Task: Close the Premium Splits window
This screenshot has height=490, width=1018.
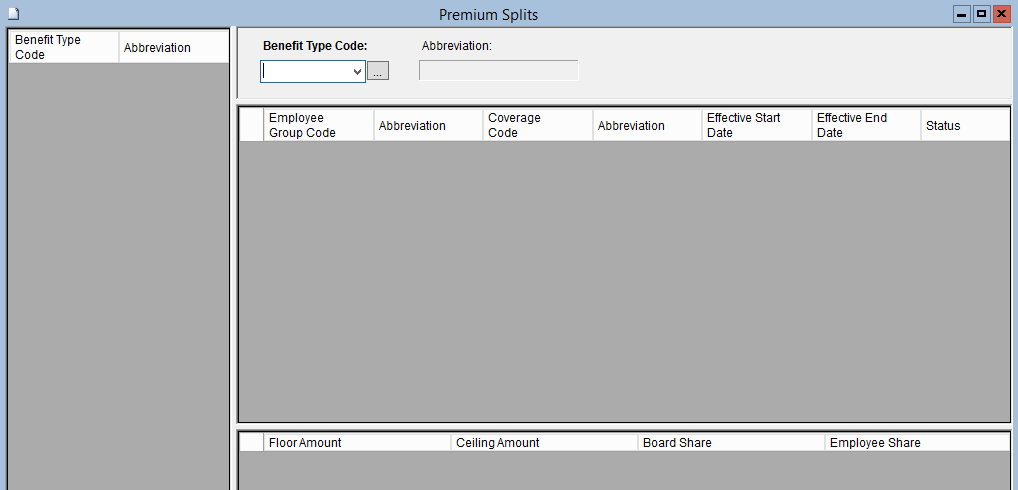Action: 1001,14
